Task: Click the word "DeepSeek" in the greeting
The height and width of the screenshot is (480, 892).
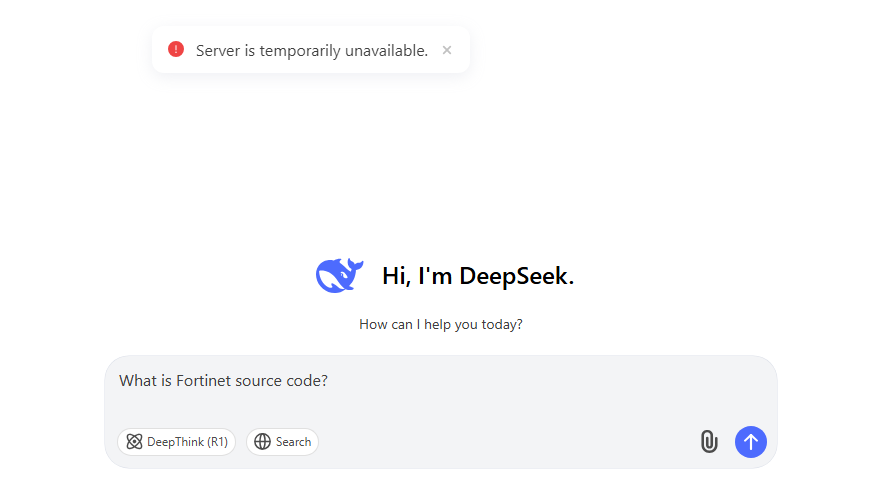Action: (516, 276)
